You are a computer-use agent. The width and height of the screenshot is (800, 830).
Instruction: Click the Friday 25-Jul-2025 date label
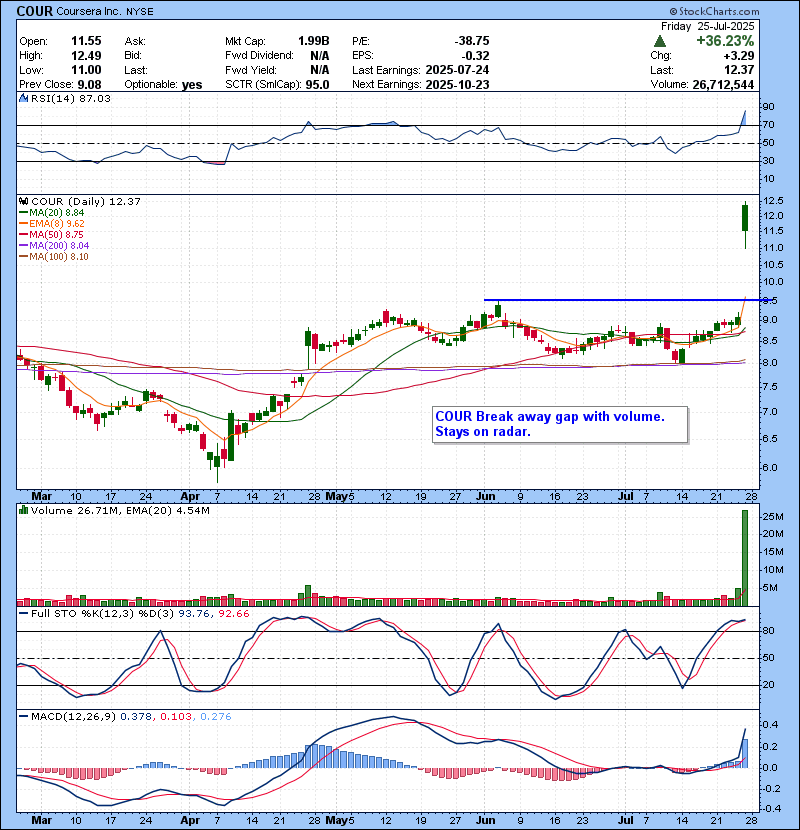707,26
